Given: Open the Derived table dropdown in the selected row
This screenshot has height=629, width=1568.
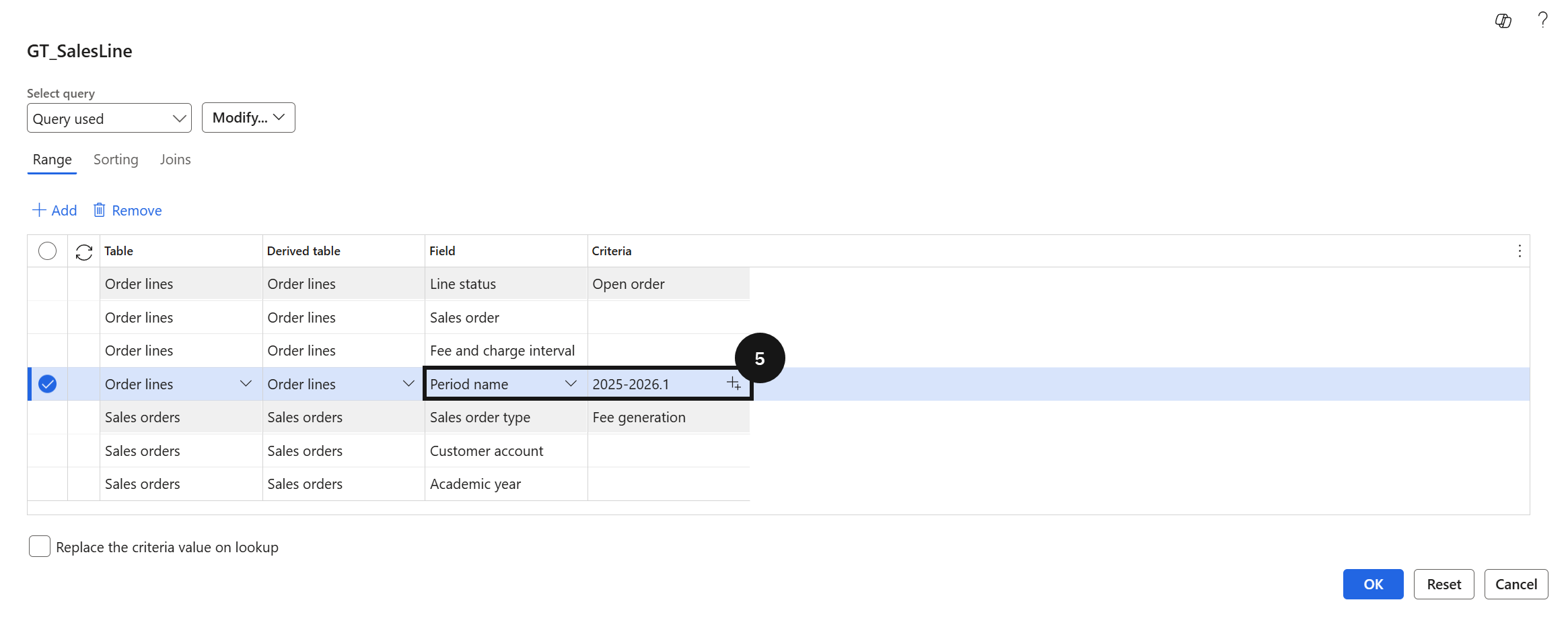Looking at the screenshot, I should point(408,384).
